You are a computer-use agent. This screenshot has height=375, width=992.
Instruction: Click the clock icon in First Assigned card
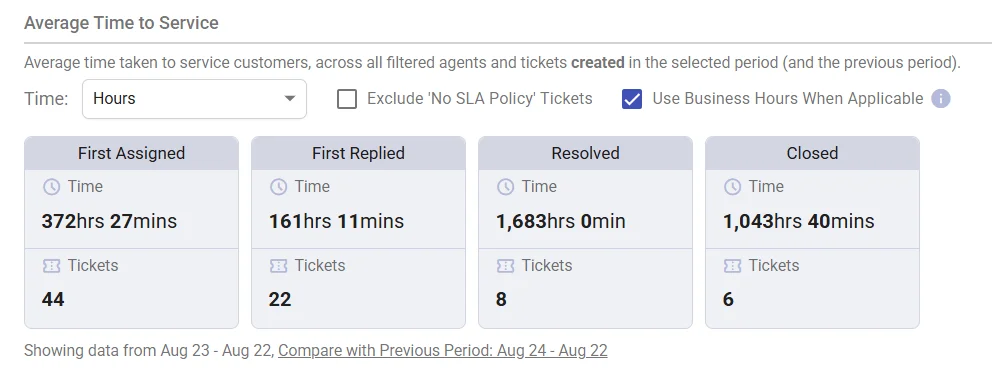click(x=51, y=187)
